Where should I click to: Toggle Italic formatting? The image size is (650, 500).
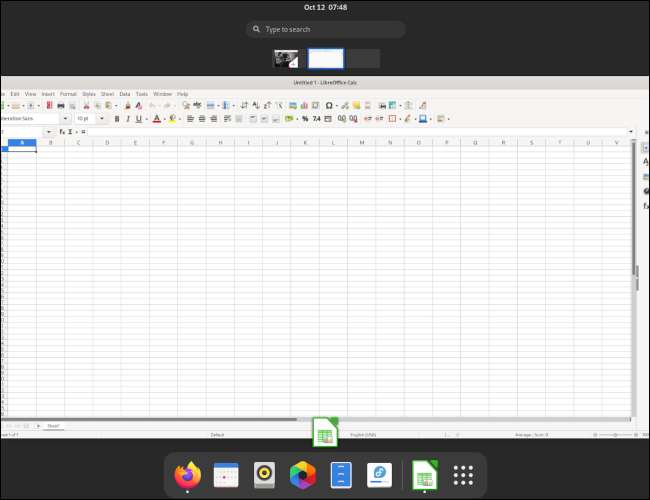tap(128, 119)
